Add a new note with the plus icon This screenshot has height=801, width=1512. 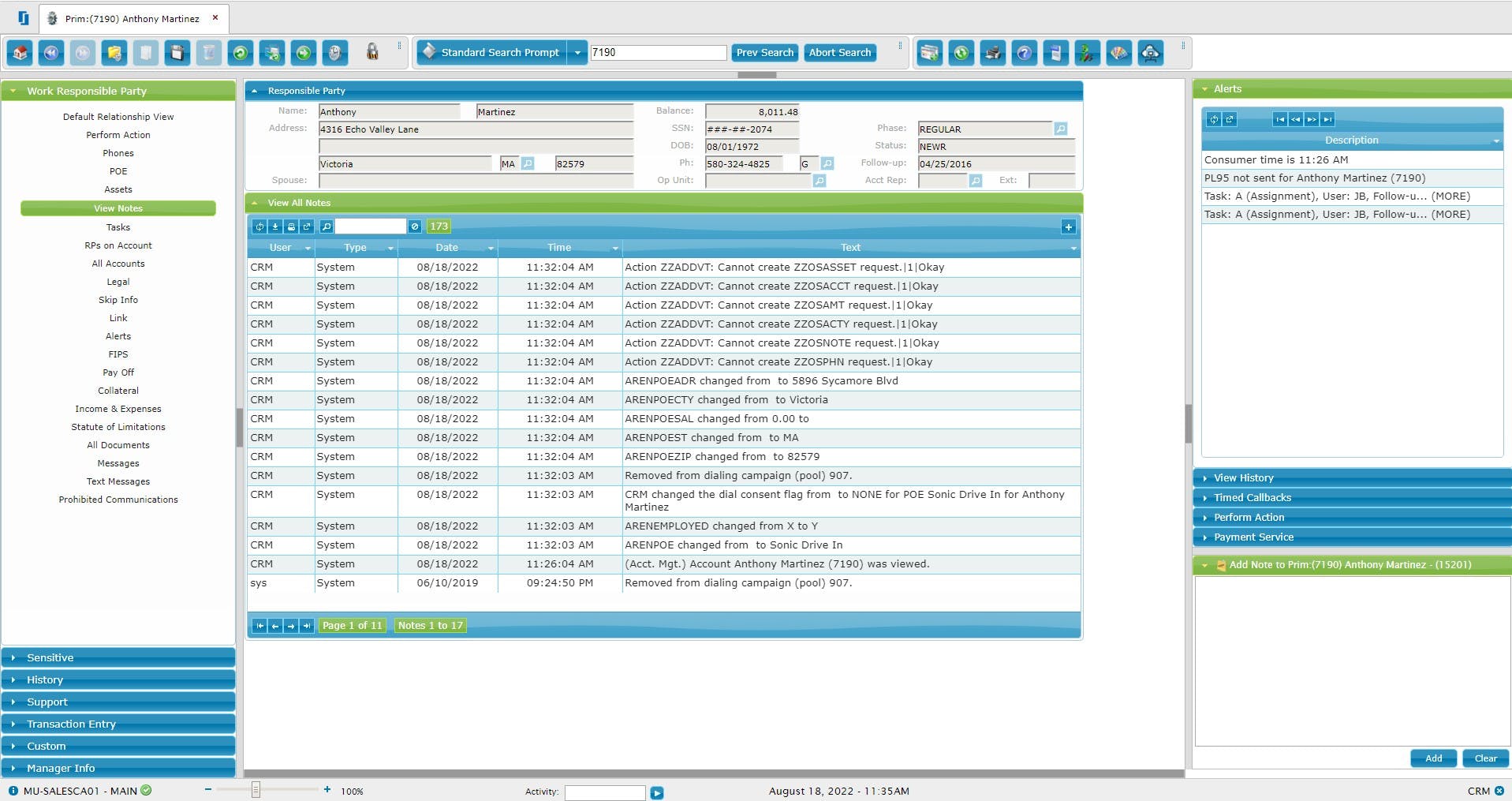1068,227
